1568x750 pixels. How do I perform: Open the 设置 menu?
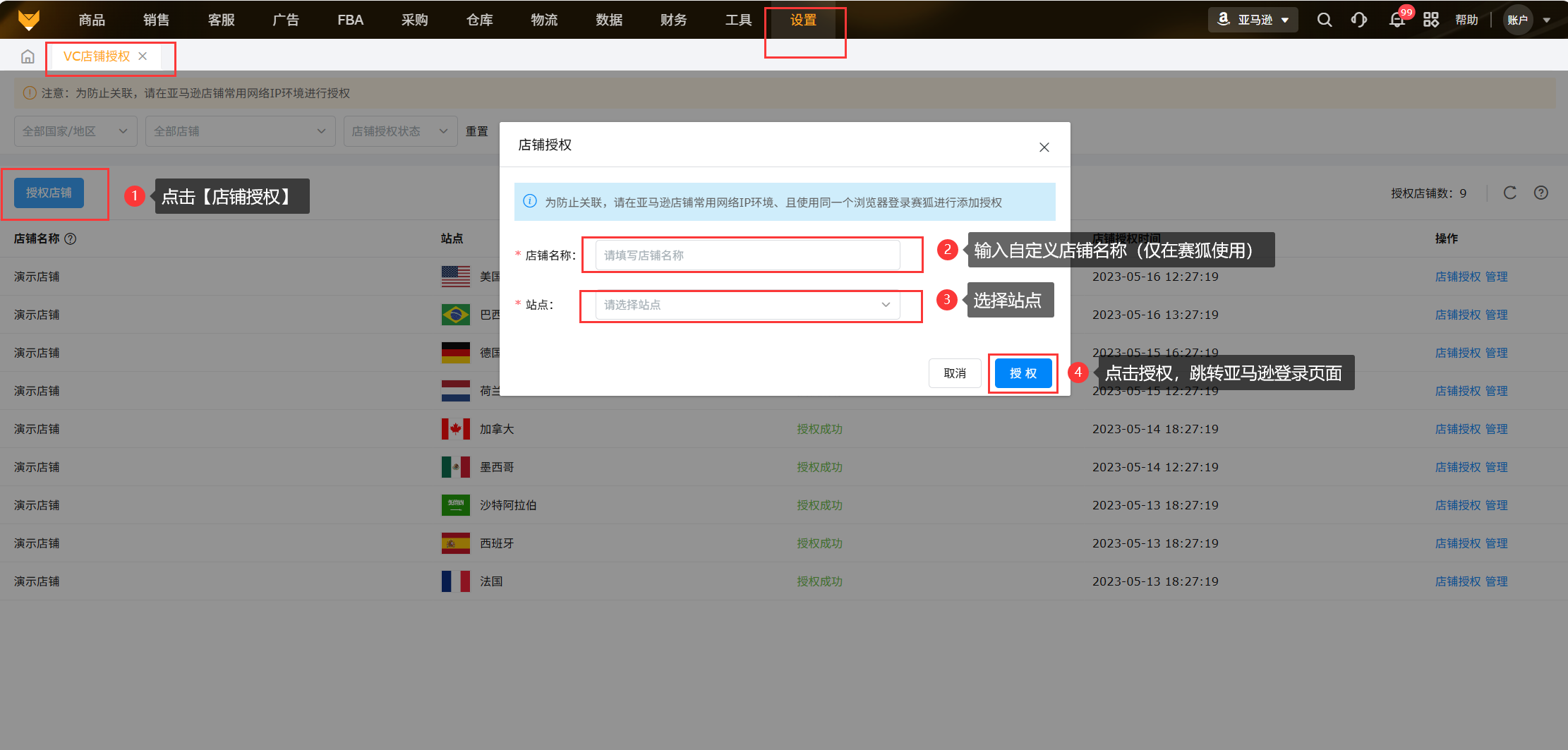tap(804, 20)
